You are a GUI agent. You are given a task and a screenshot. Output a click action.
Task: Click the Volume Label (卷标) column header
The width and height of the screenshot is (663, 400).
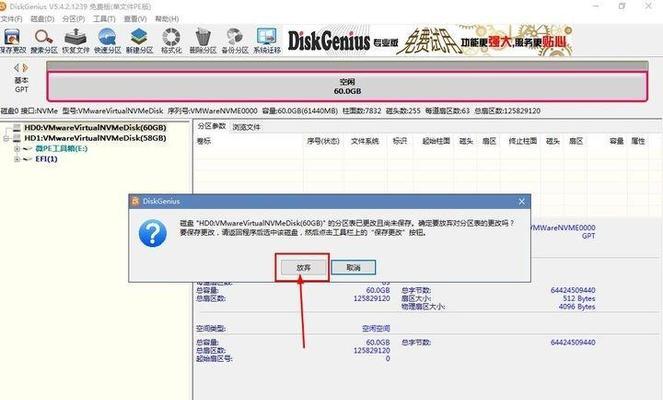click(x=204, y=141)
